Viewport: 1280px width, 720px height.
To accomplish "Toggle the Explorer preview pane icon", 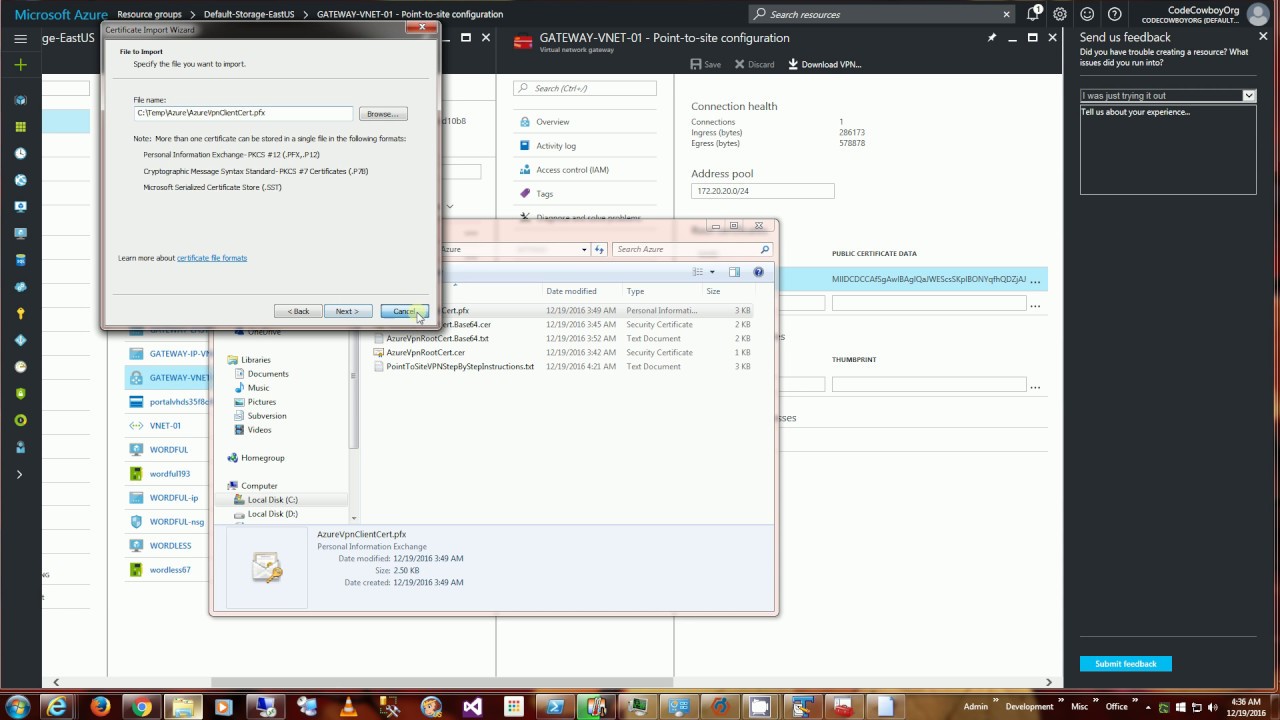I will [734, 272].
